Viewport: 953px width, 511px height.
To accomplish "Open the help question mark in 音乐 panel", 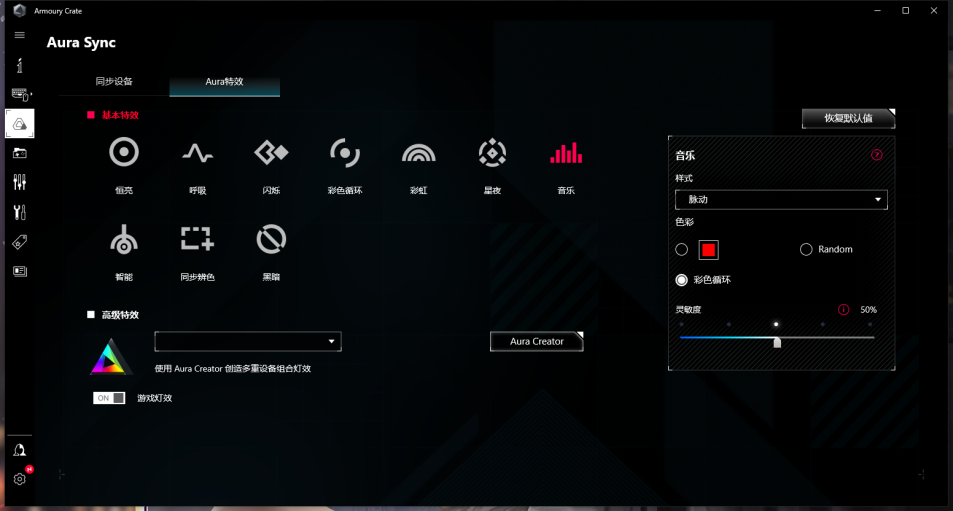I will click(x=876, y=155).
